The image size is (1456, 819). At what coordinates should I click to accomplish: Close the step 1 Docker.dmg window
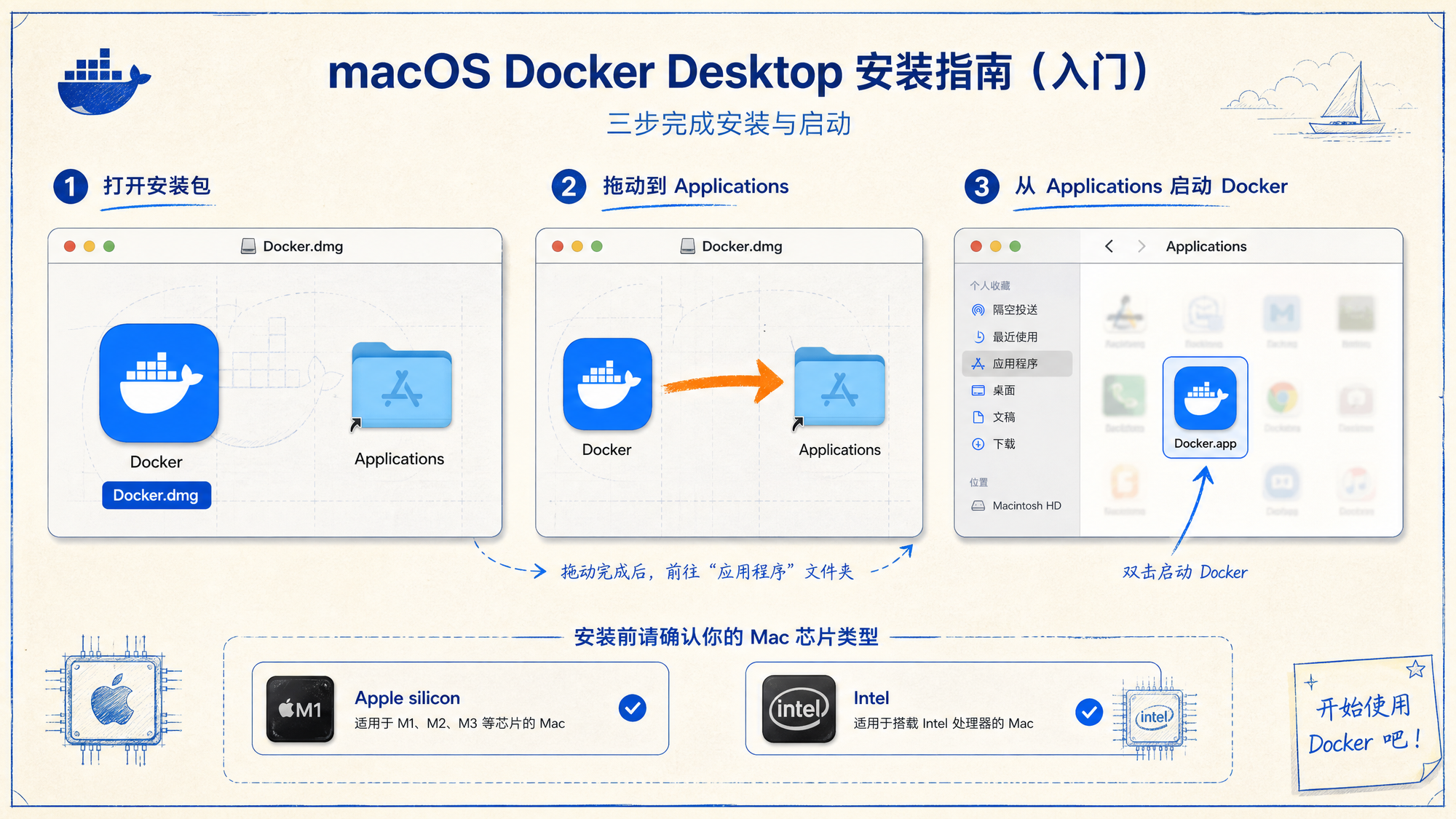(x=70, y=246)
